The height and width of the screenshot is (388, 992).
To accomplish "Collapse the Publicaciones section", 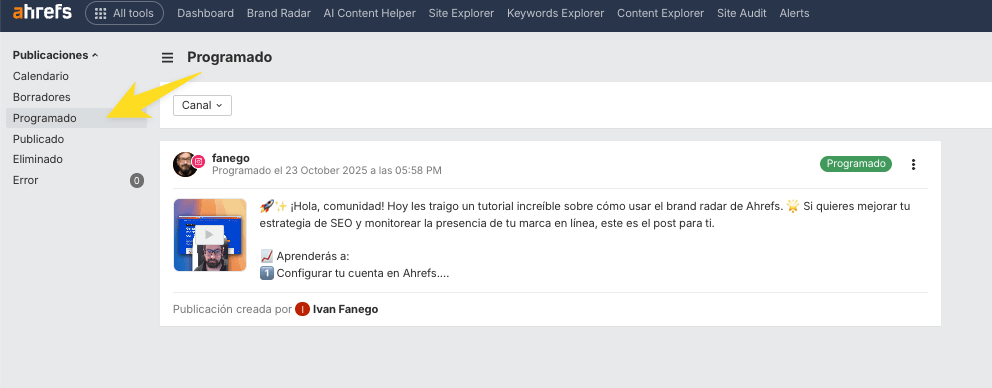I will (x=56, y=55).
